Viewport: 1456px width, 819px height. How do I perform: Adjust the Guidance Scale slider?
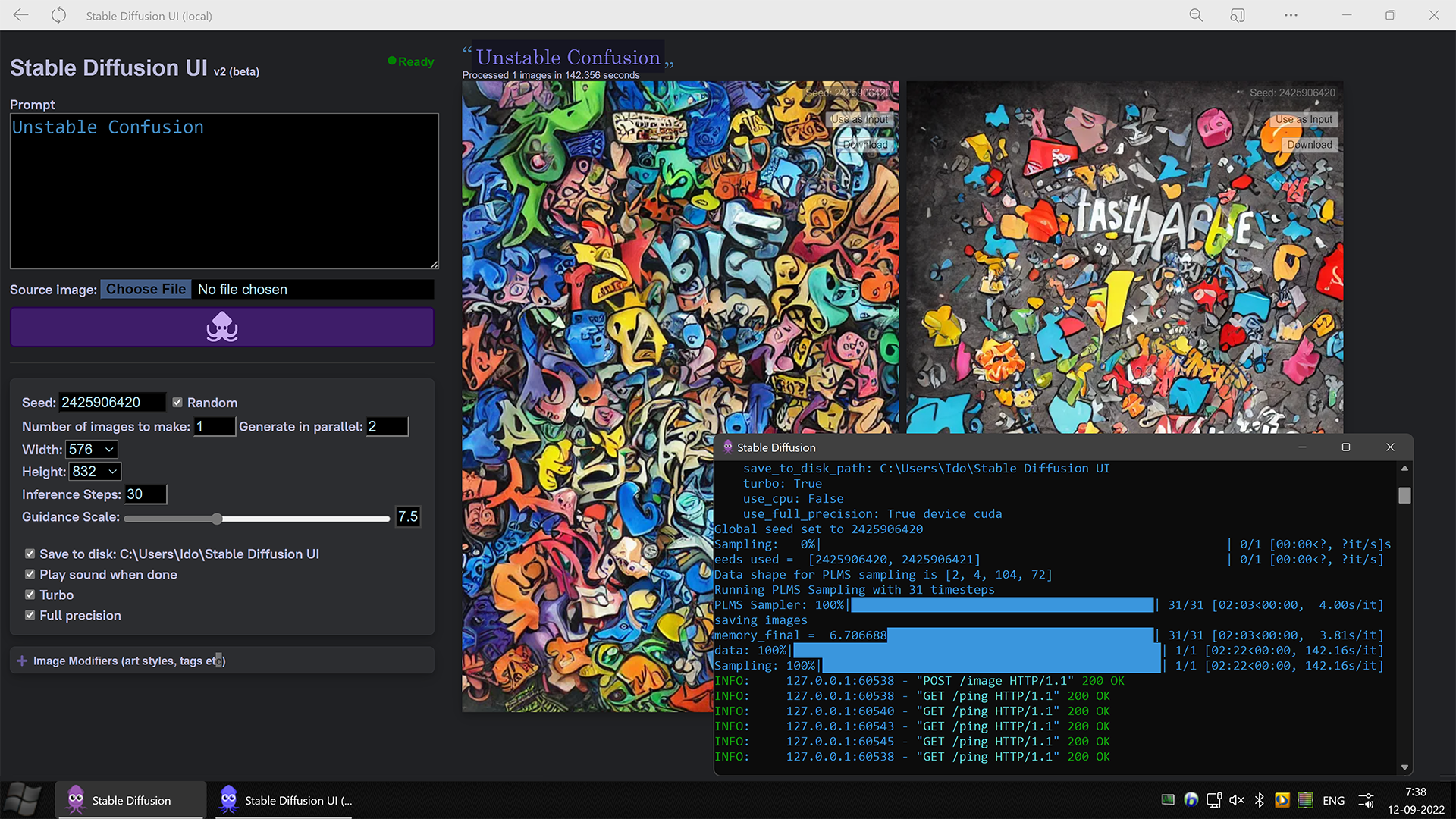click(x=218, y=519)
